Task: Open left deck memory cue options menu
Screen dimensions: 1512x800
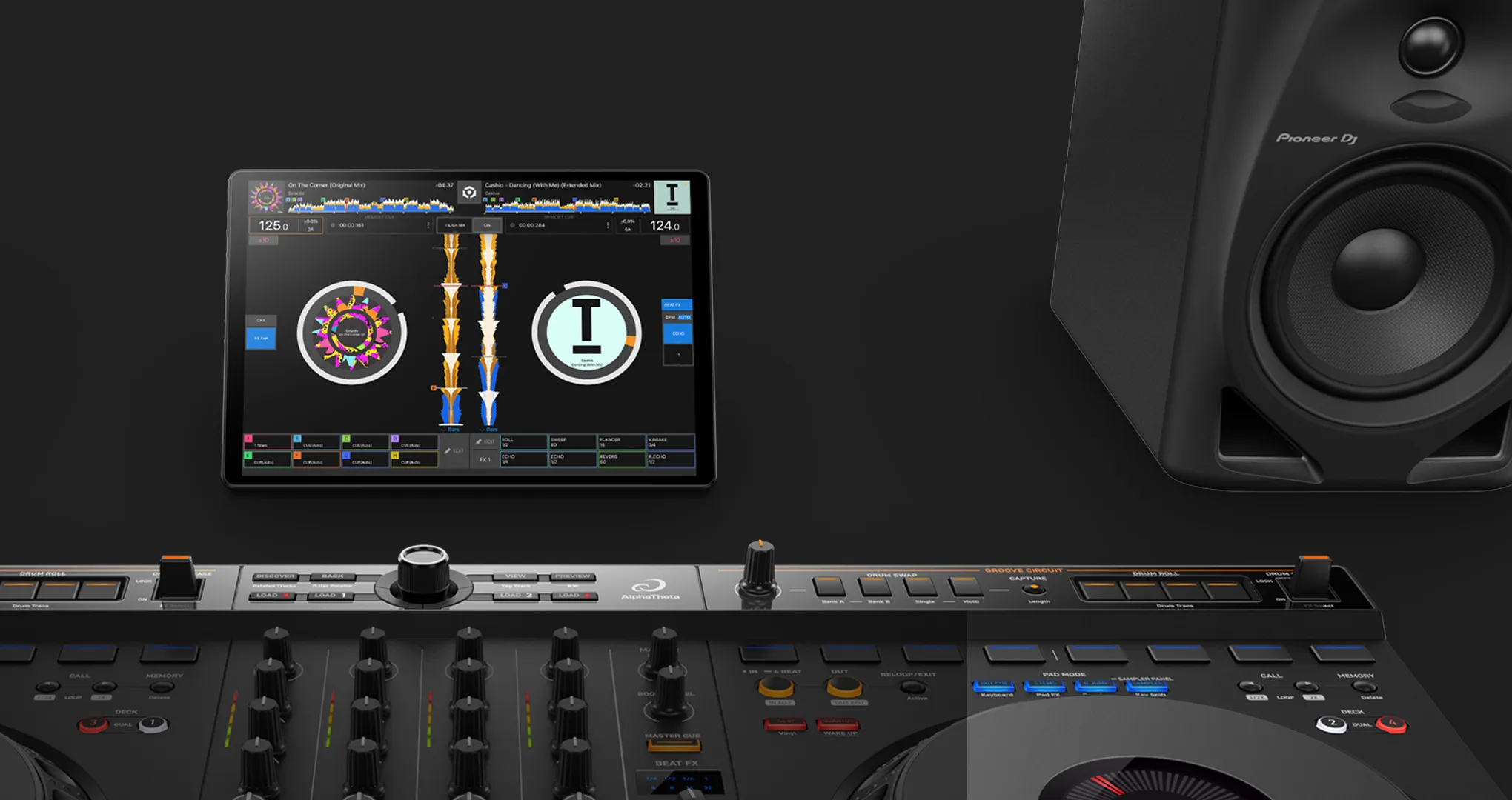Action: 428,225
